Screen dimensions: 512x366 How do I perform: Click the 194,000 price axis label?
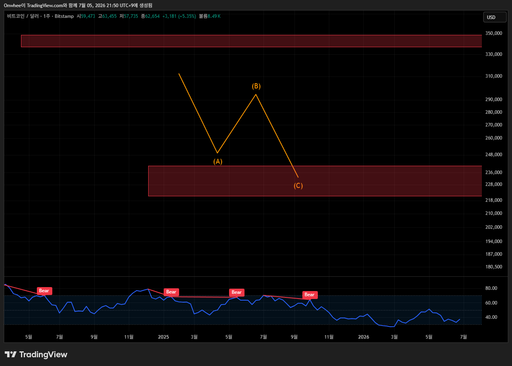click(494, 241)
